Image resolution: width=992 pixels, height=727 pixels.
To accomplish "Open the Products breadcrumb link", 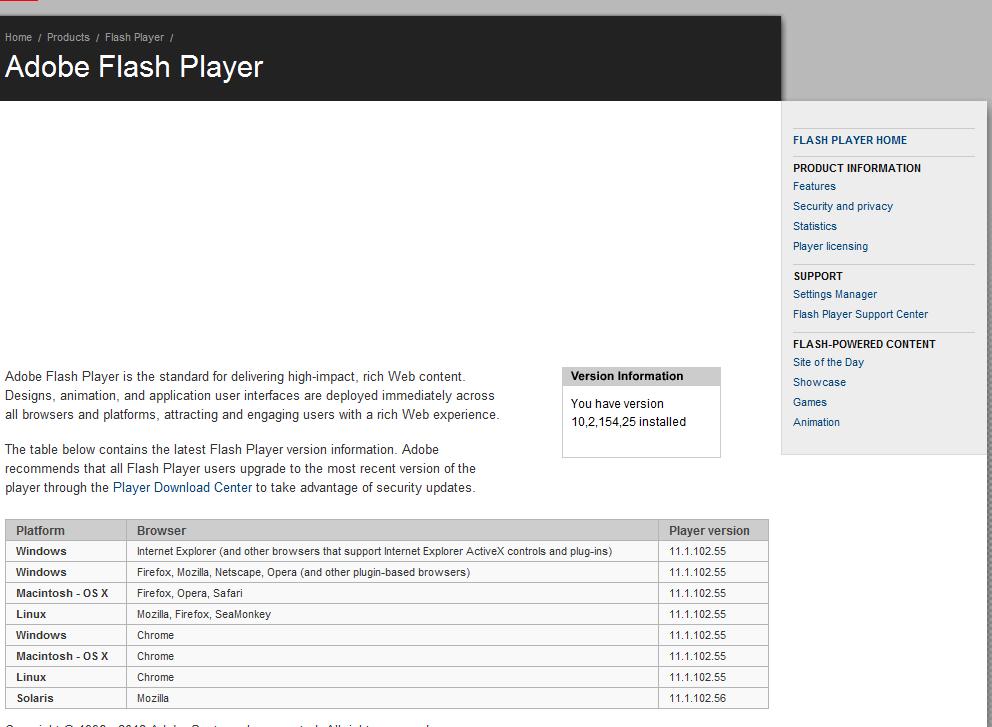I will click(x=68, y=37).
